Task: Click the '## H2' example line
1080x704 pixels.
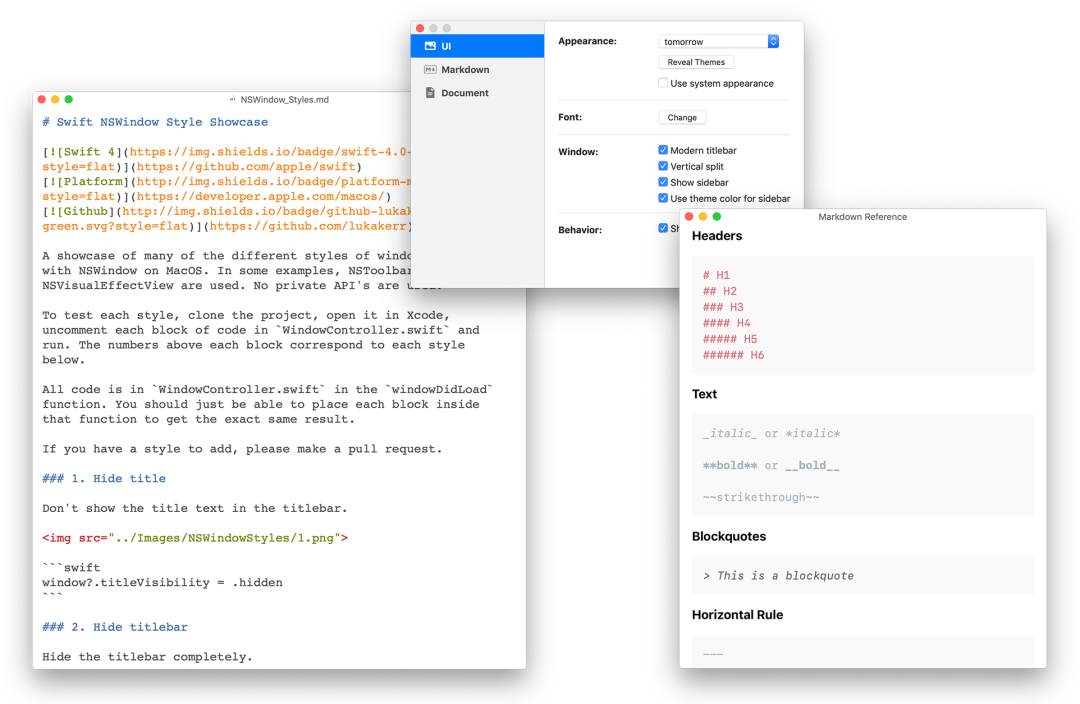Action: pos(720,291)
